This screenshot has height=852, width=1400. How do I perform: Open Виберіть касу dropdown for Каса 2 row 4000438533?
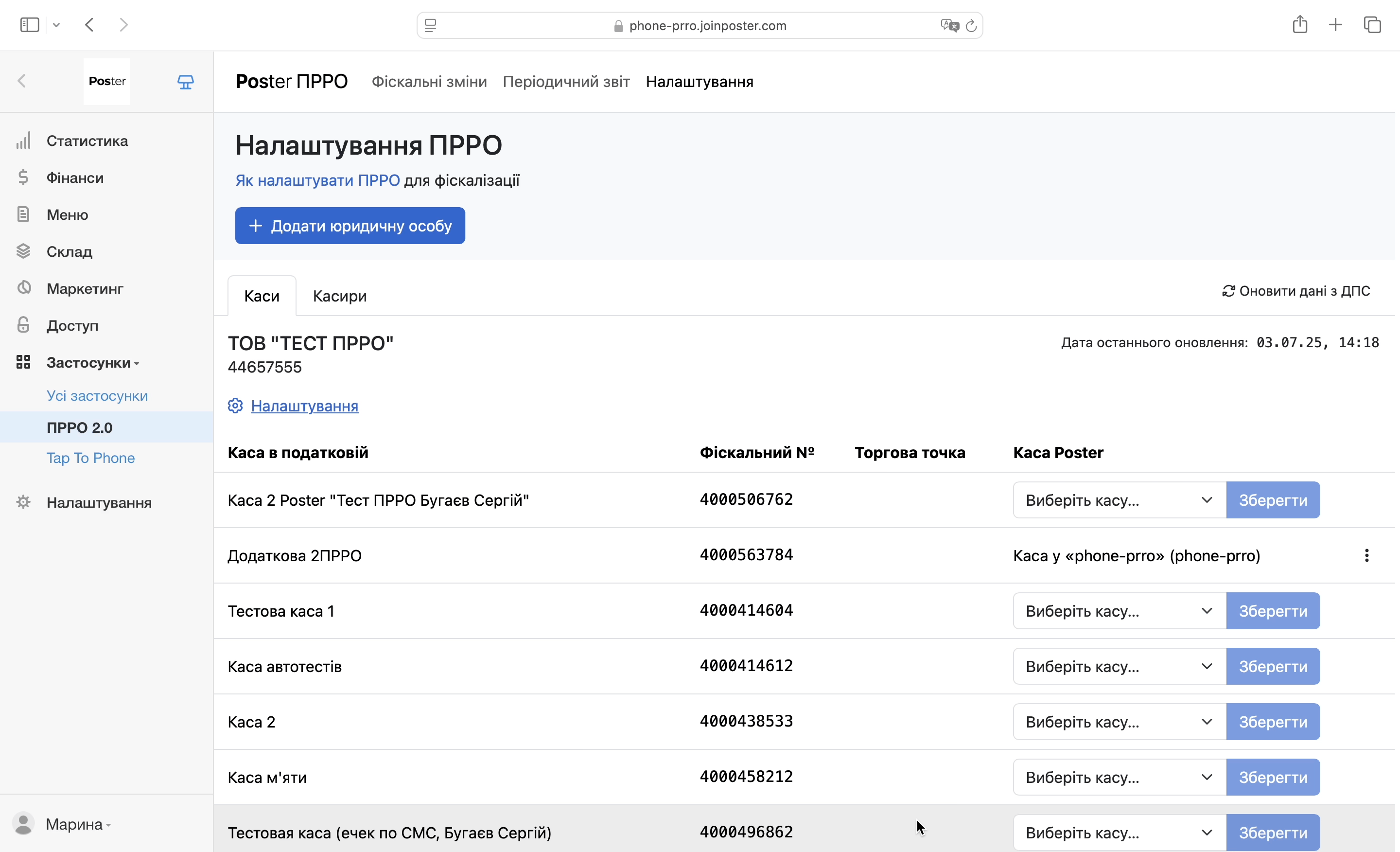coord(1120,722)
